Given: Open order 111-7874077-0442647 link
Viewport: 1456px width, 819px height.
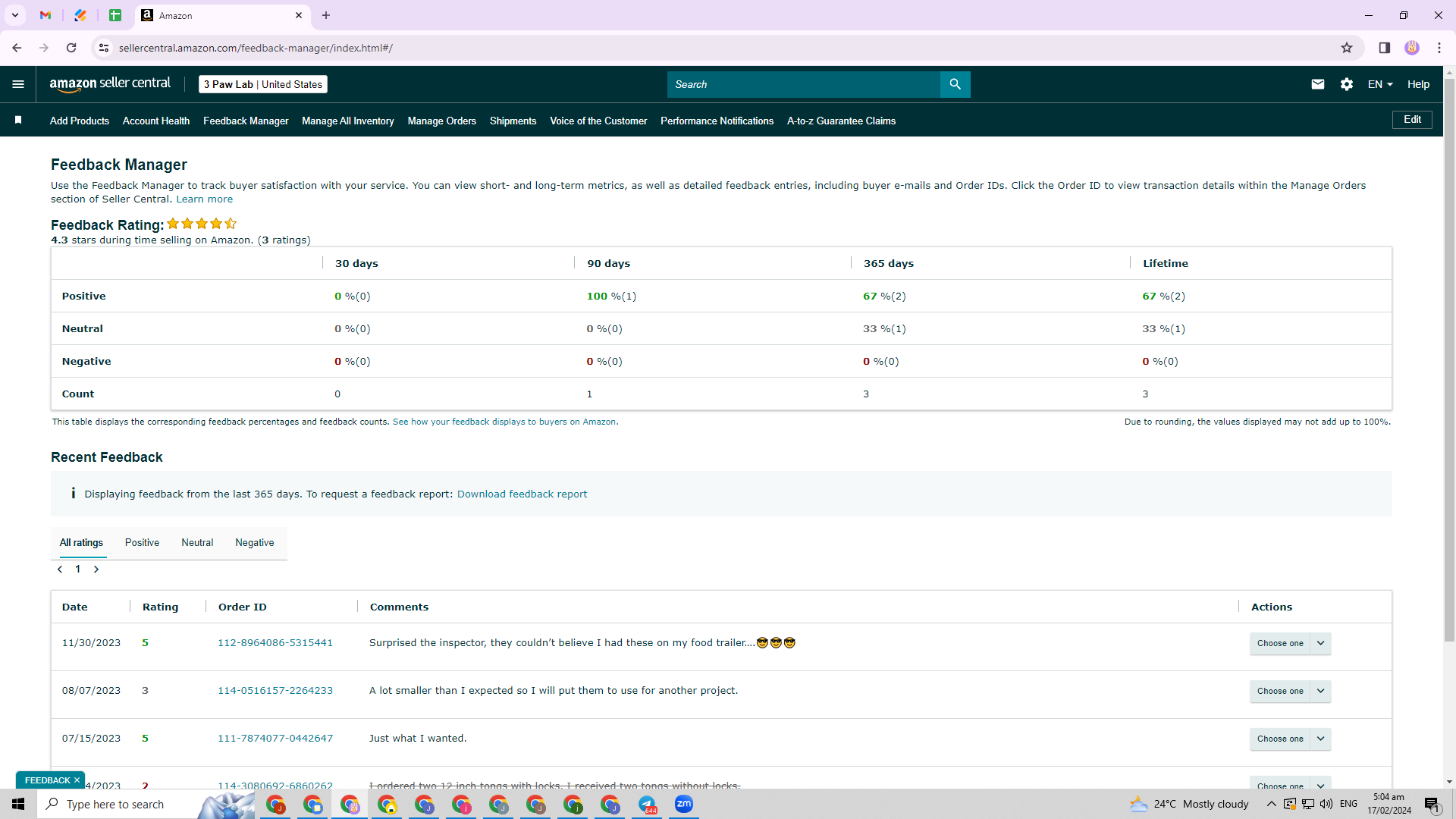Looking at the screenshot, I should [x=275, y=739].
